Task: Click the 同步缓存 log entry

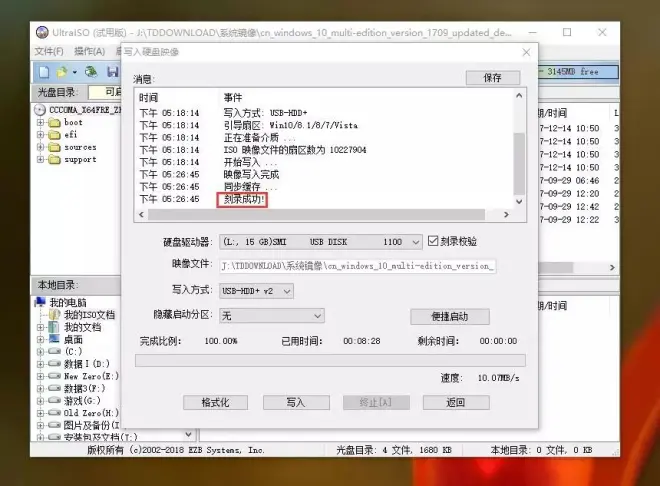Action: click(x=249, y=186)
